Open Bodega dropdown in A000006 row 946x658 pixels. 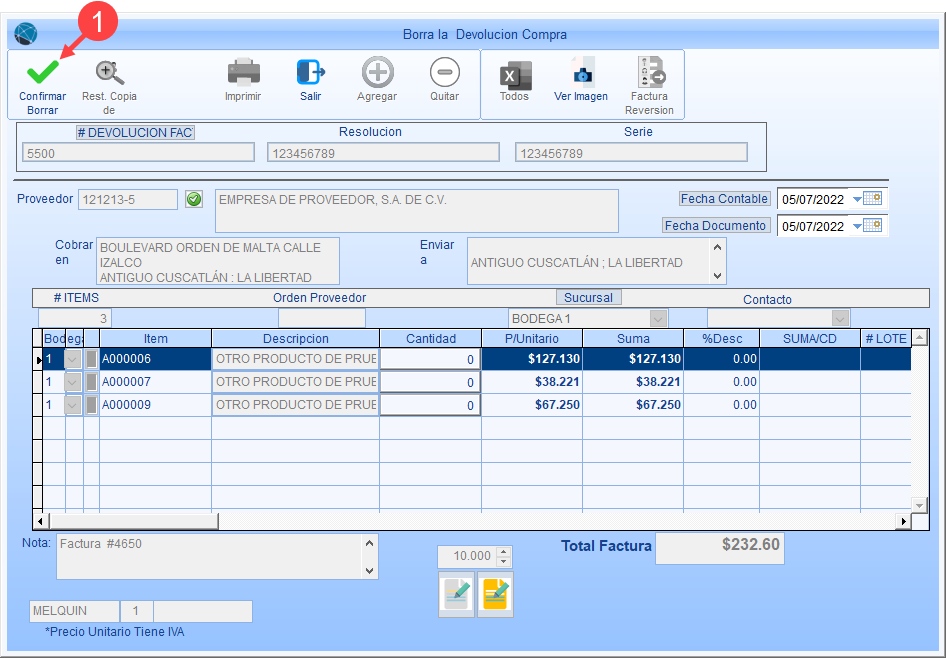click(72, 359)
